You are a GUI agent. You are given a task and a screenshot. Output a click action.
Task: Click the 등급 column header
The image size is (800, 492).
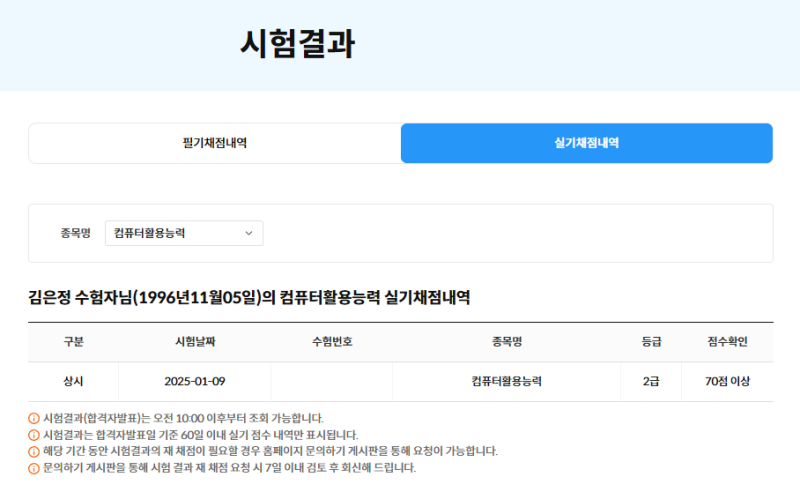pyautogui.click(x=651, y=342)
